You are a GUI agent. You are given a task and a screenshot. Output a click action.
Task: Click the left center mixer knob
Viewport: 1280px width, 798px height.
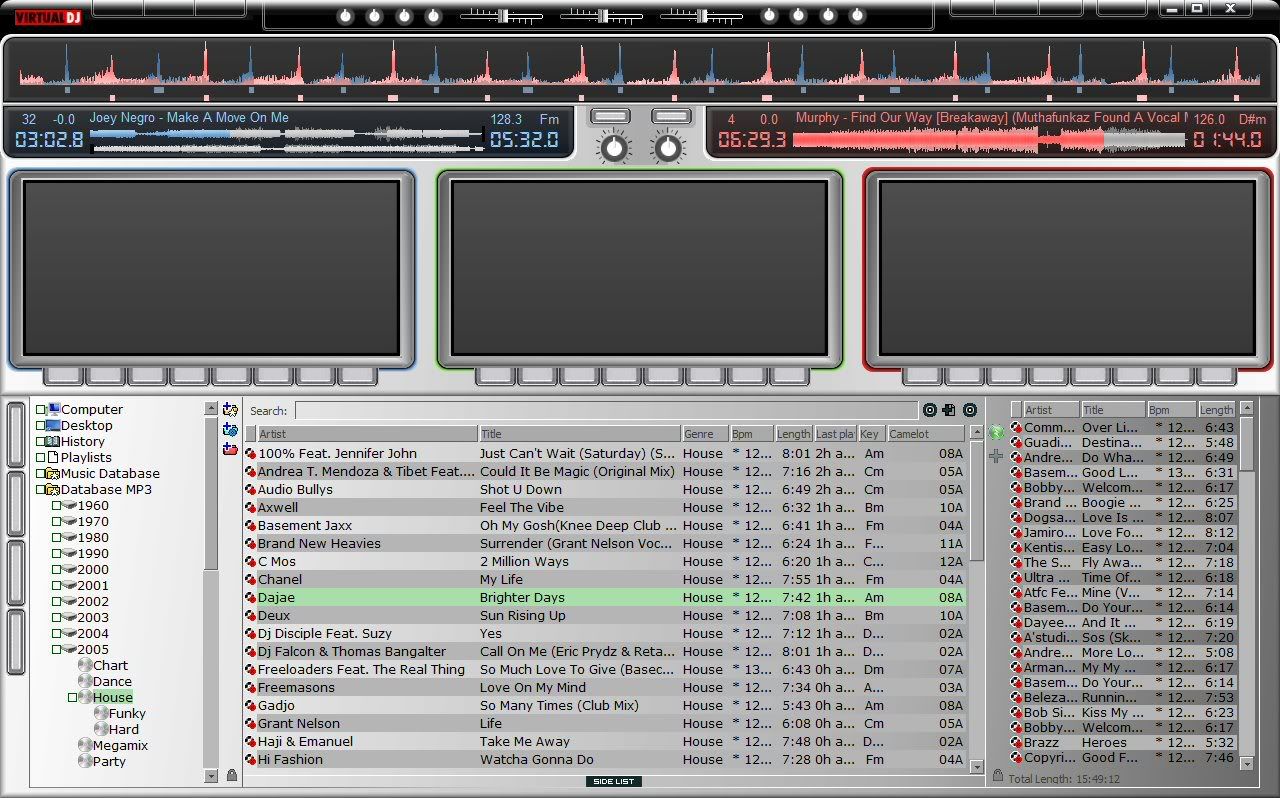(x=614, y=148)
